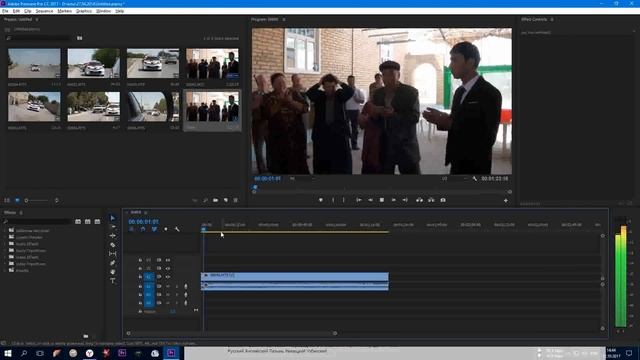Image resolution: width=640 pixels, height=360 pixels.
Task: Open timeline display settings wrench
Action: [177, 229]
